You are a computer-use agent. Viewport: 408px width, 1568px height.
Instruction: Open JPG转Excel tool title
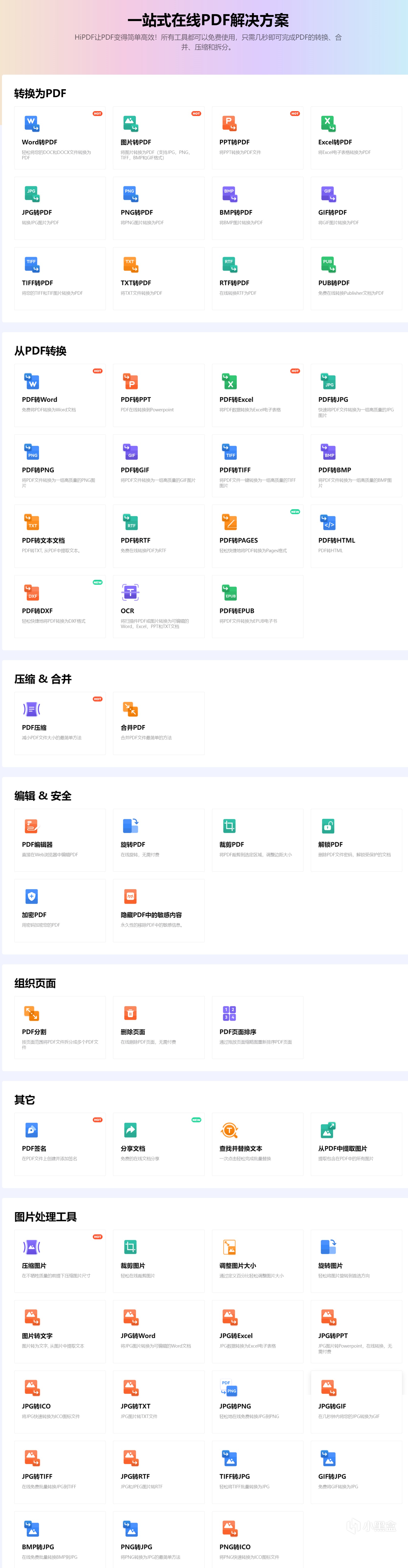pyautogui.click(x=236, y=1336)
